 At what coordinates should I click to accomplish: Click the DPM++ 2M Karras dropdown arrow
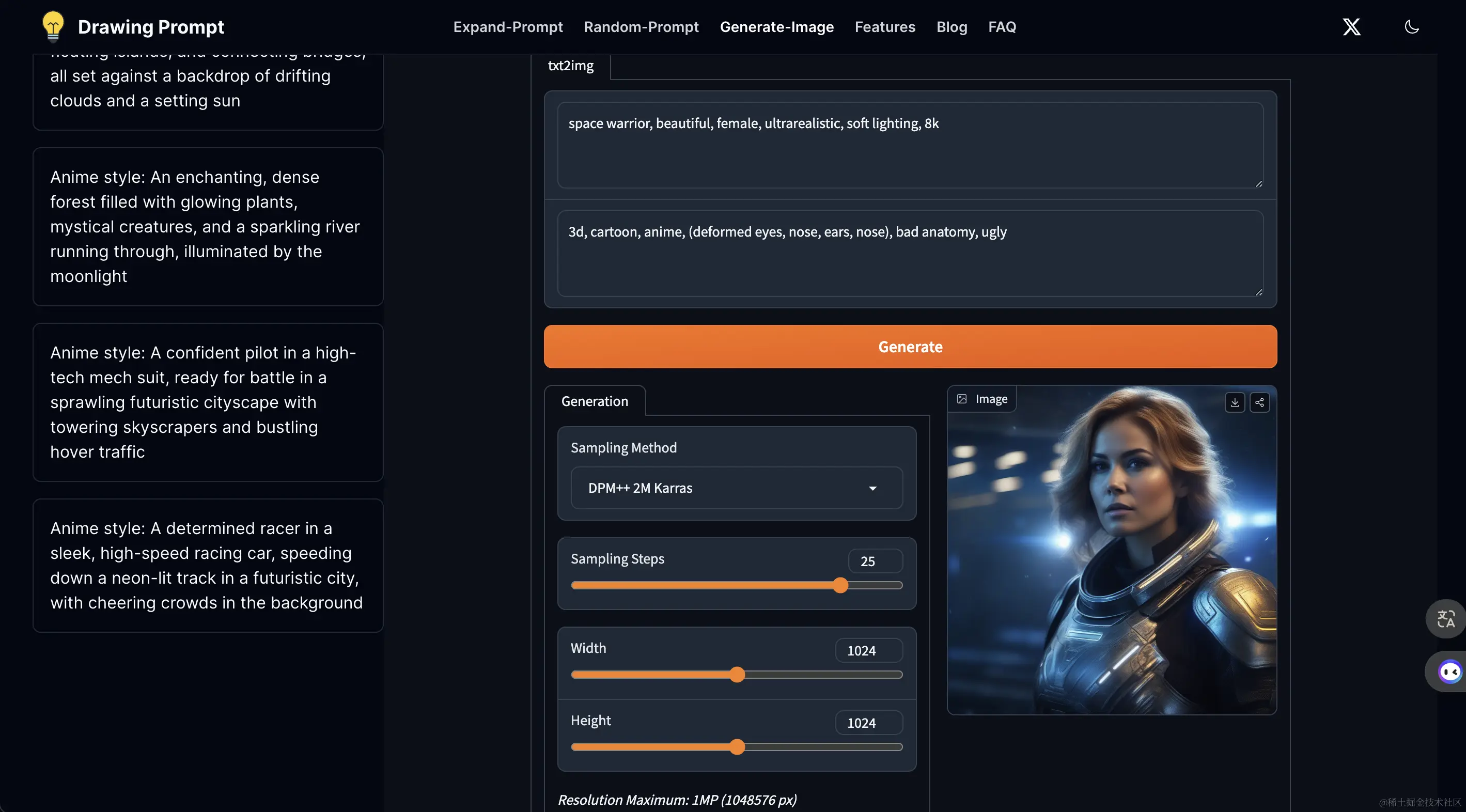pyautogui.click(x=872, y=488)
